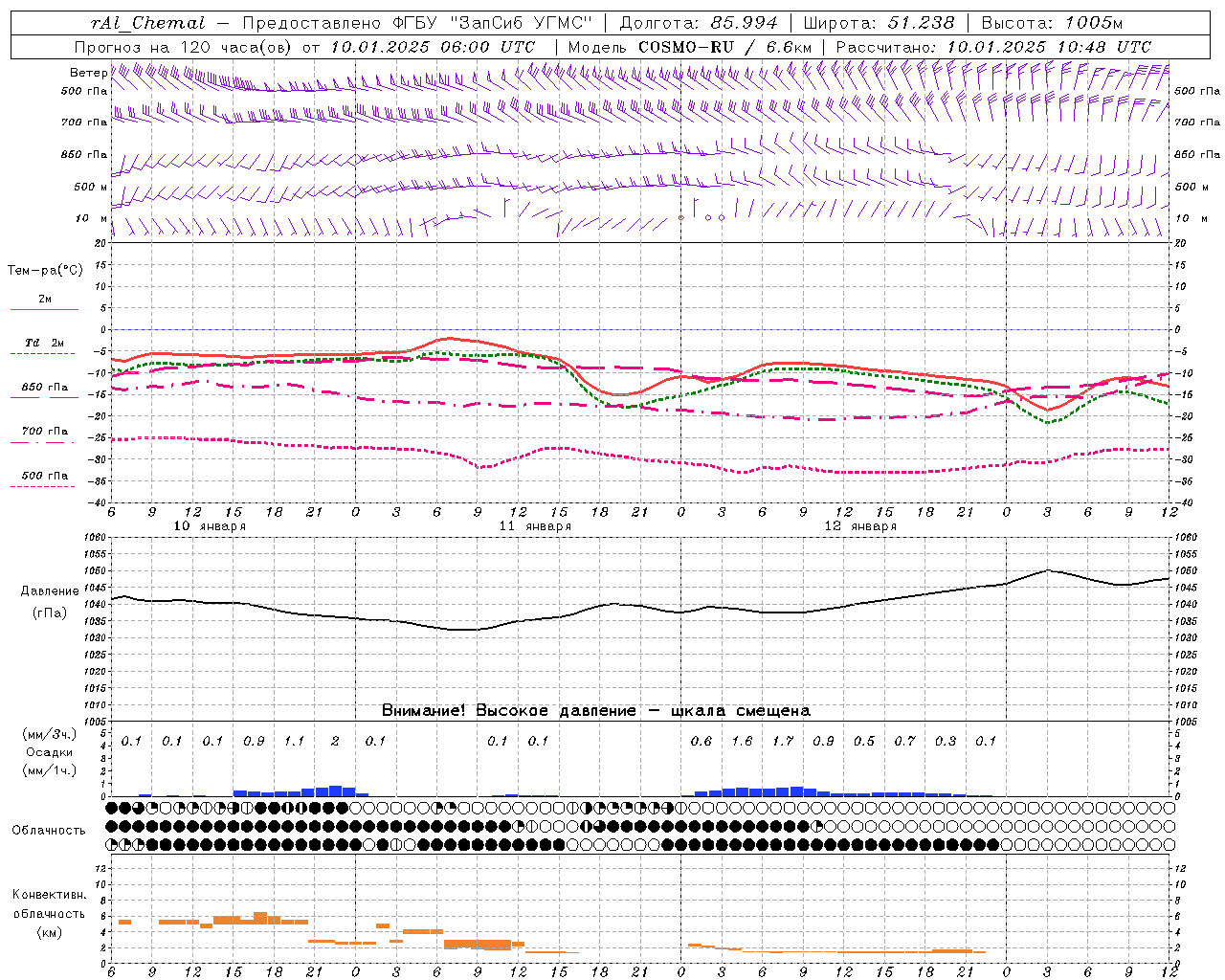Click the precipitation value 1.6
The image size is (1225, 980).
tap(742, 741)
